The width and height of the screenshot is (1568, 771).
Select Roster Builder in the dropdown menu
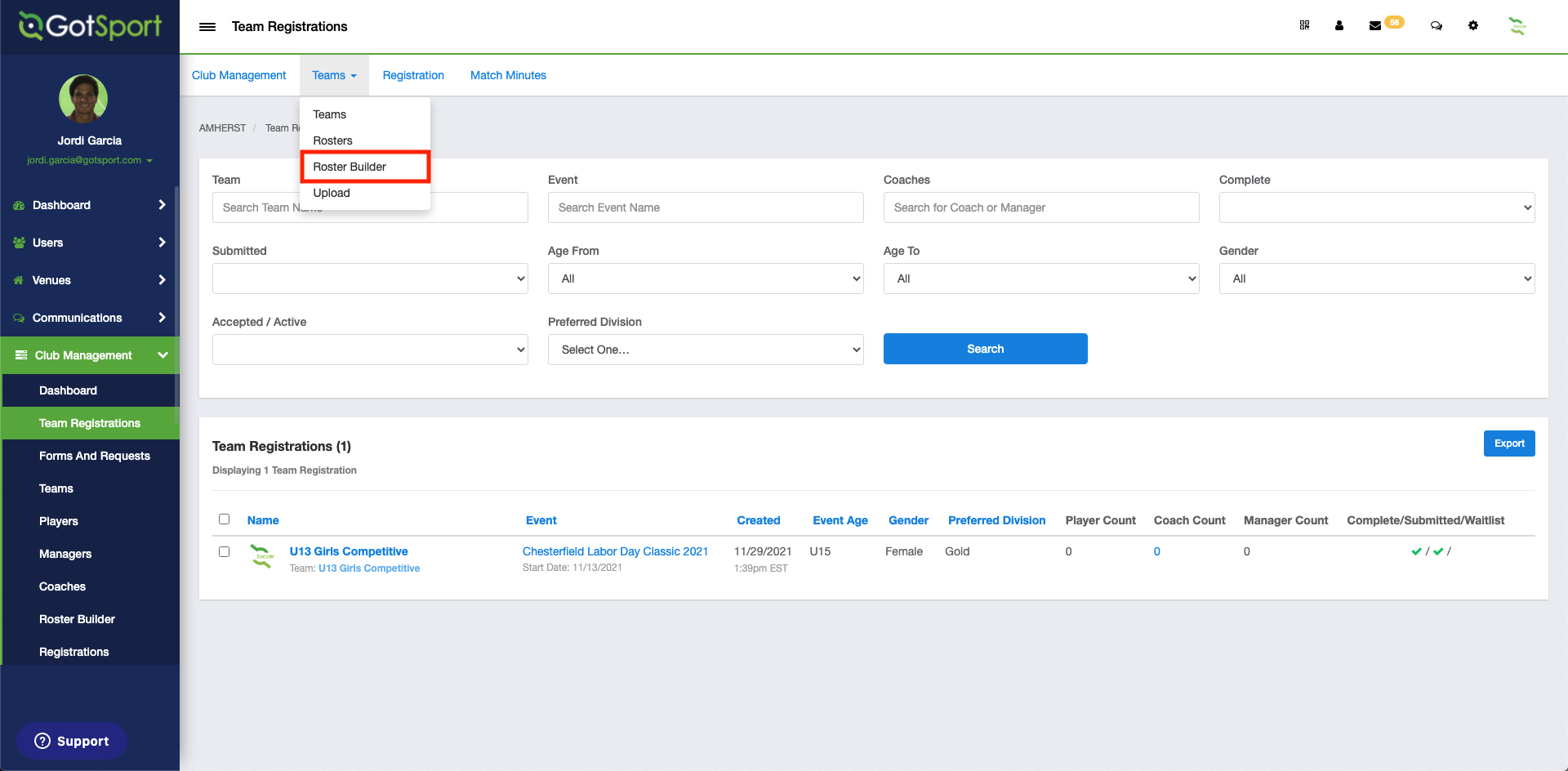pos(365,167)
